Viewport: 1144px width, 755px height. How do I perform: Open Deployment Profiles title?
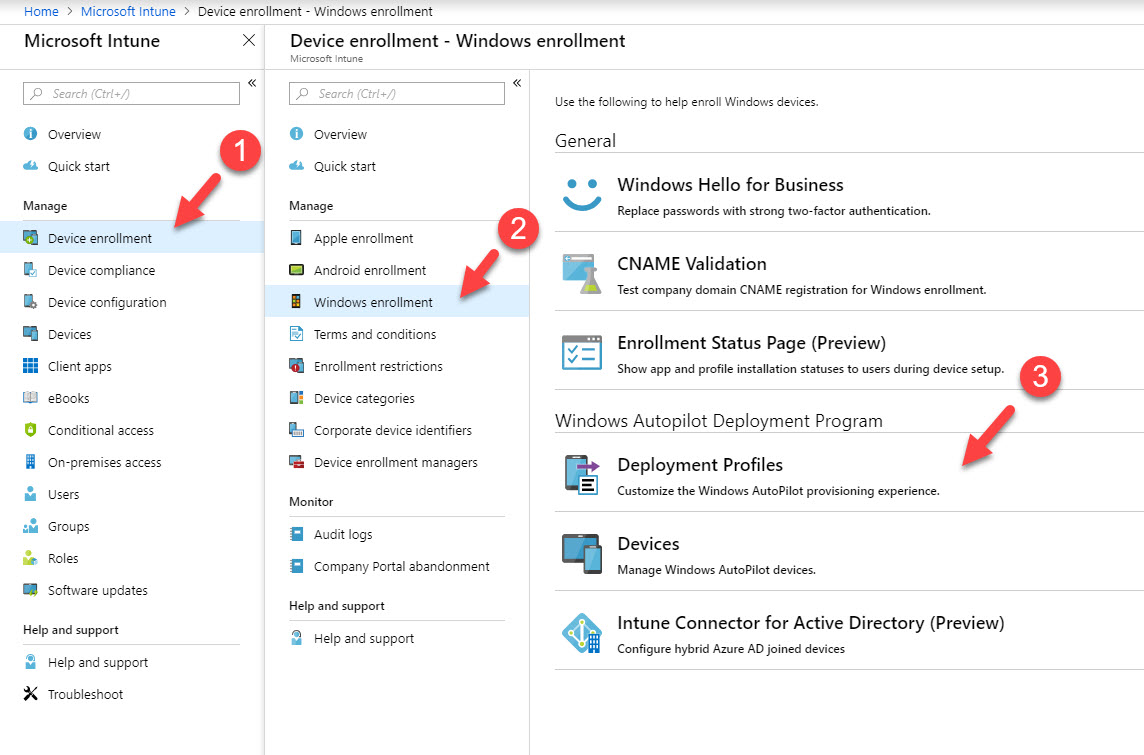click(700, 465)
